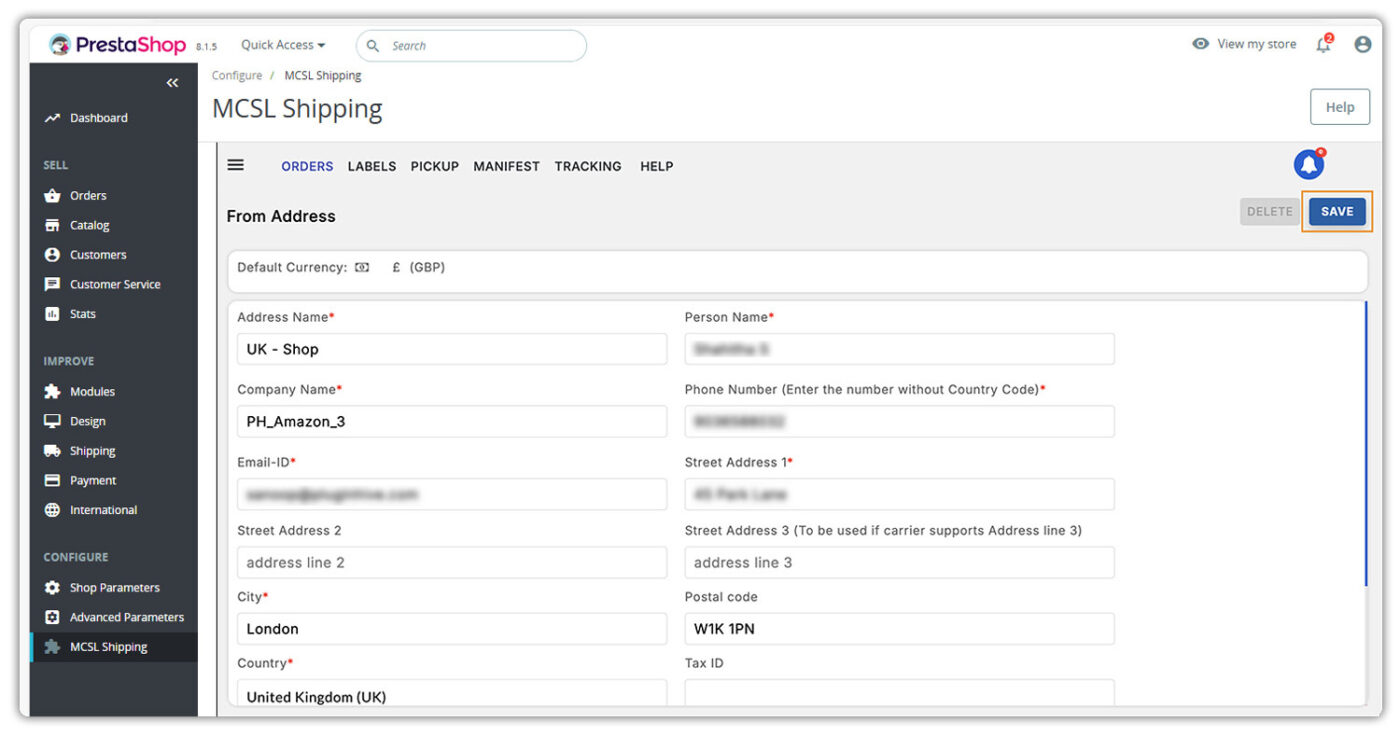This screenshot has width=1400, height=736.
Task: Click the International globe icon
Action: (x=52, y=510)
